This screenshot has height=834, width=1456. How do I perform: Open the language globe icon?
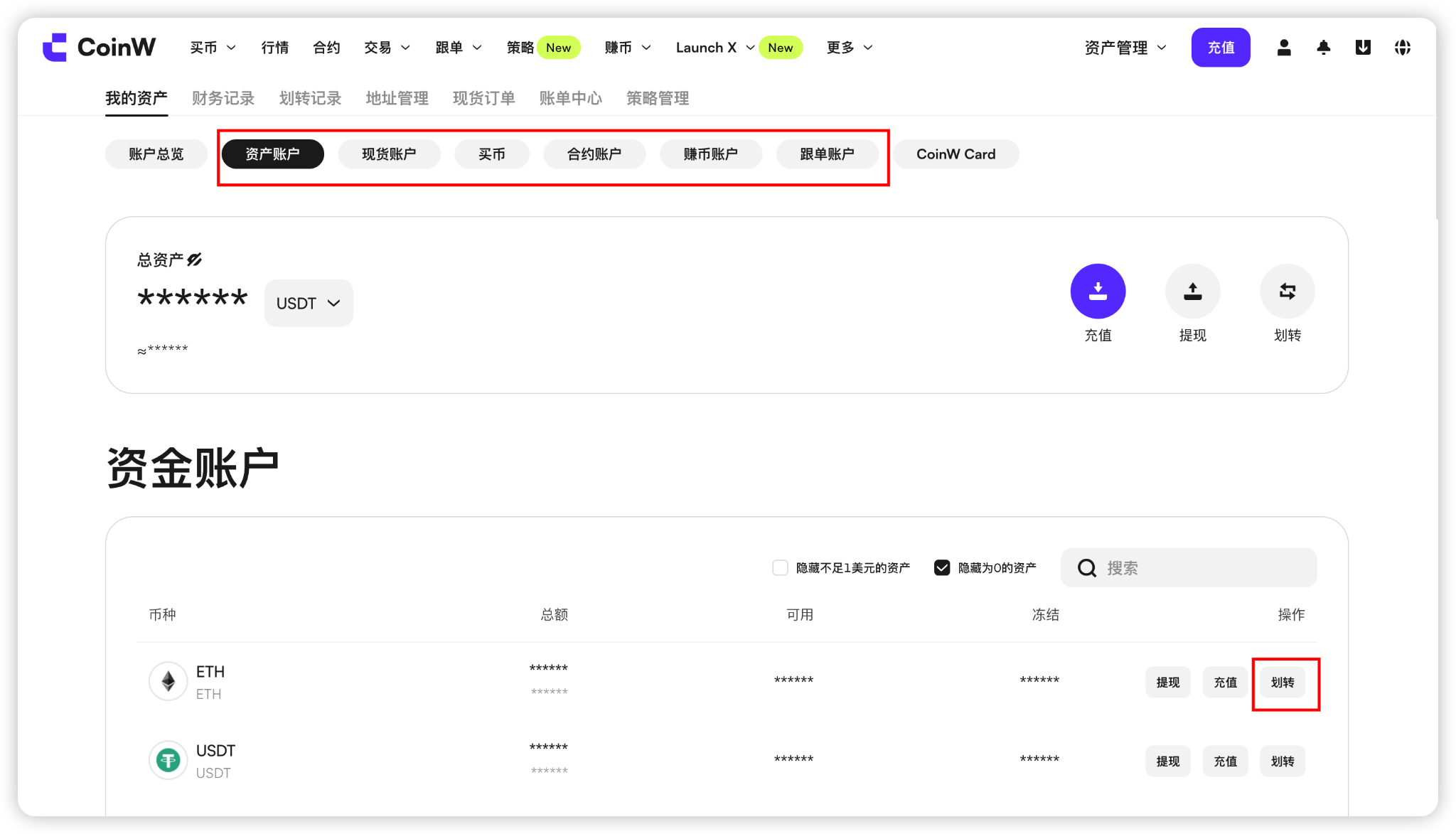(x=1403, y=48)
